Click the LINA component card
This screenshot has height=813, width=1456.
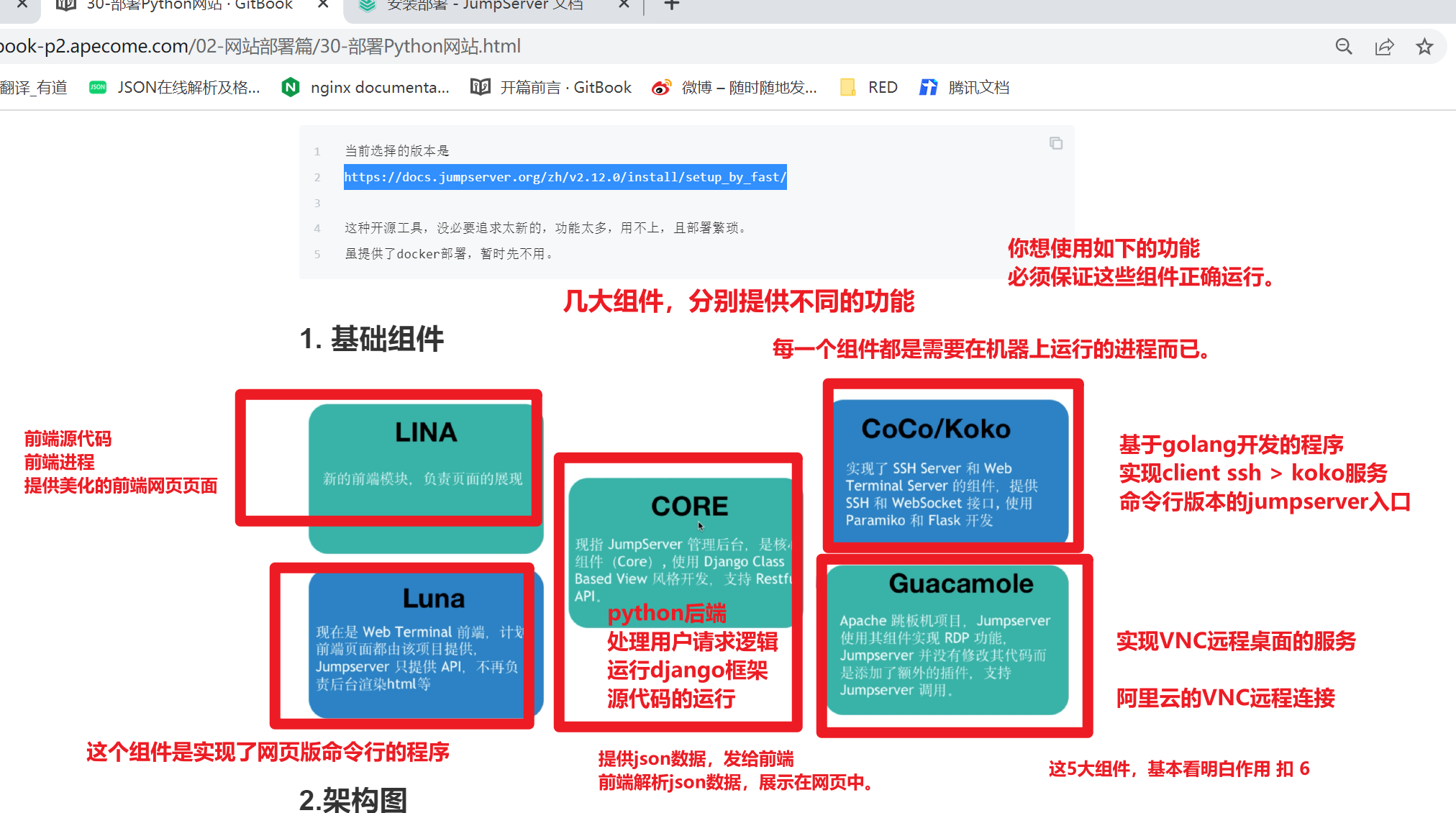[425, 478]
